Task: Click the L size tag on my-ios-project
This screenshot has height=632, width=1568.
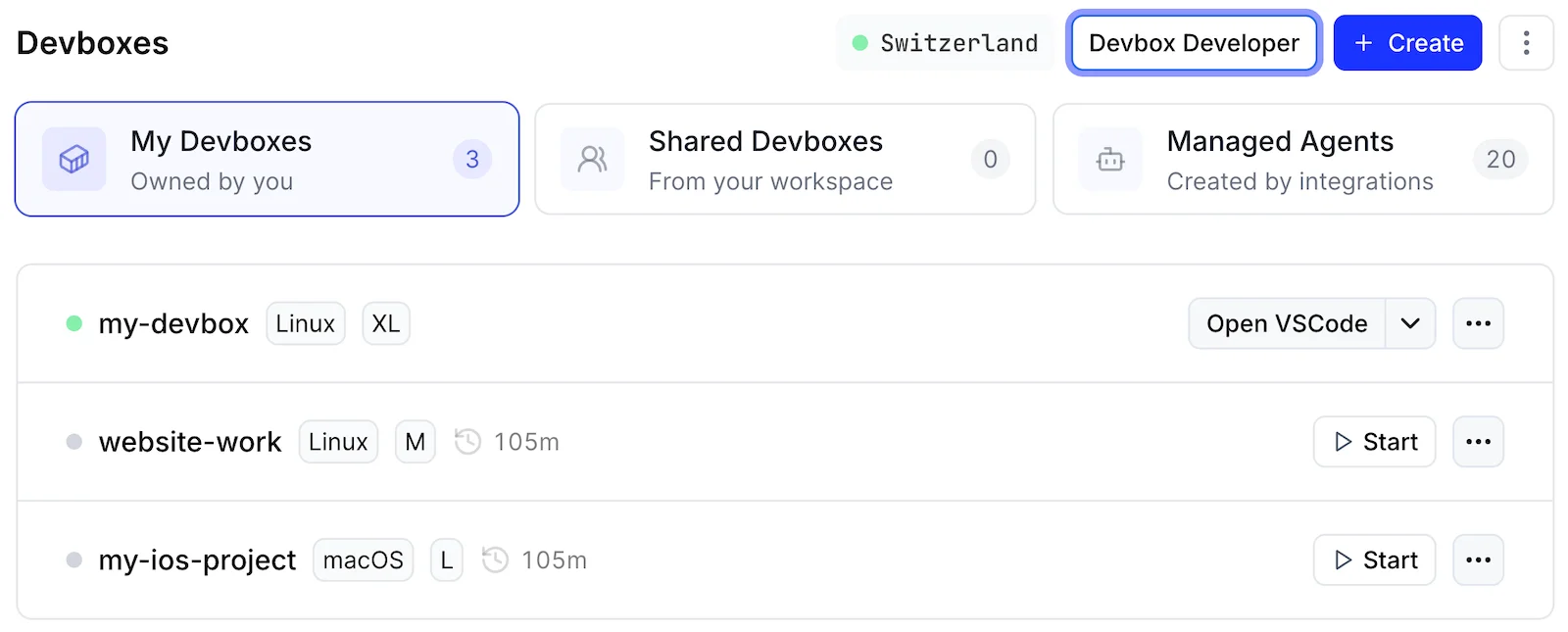Action: click(x=447, y=560)
